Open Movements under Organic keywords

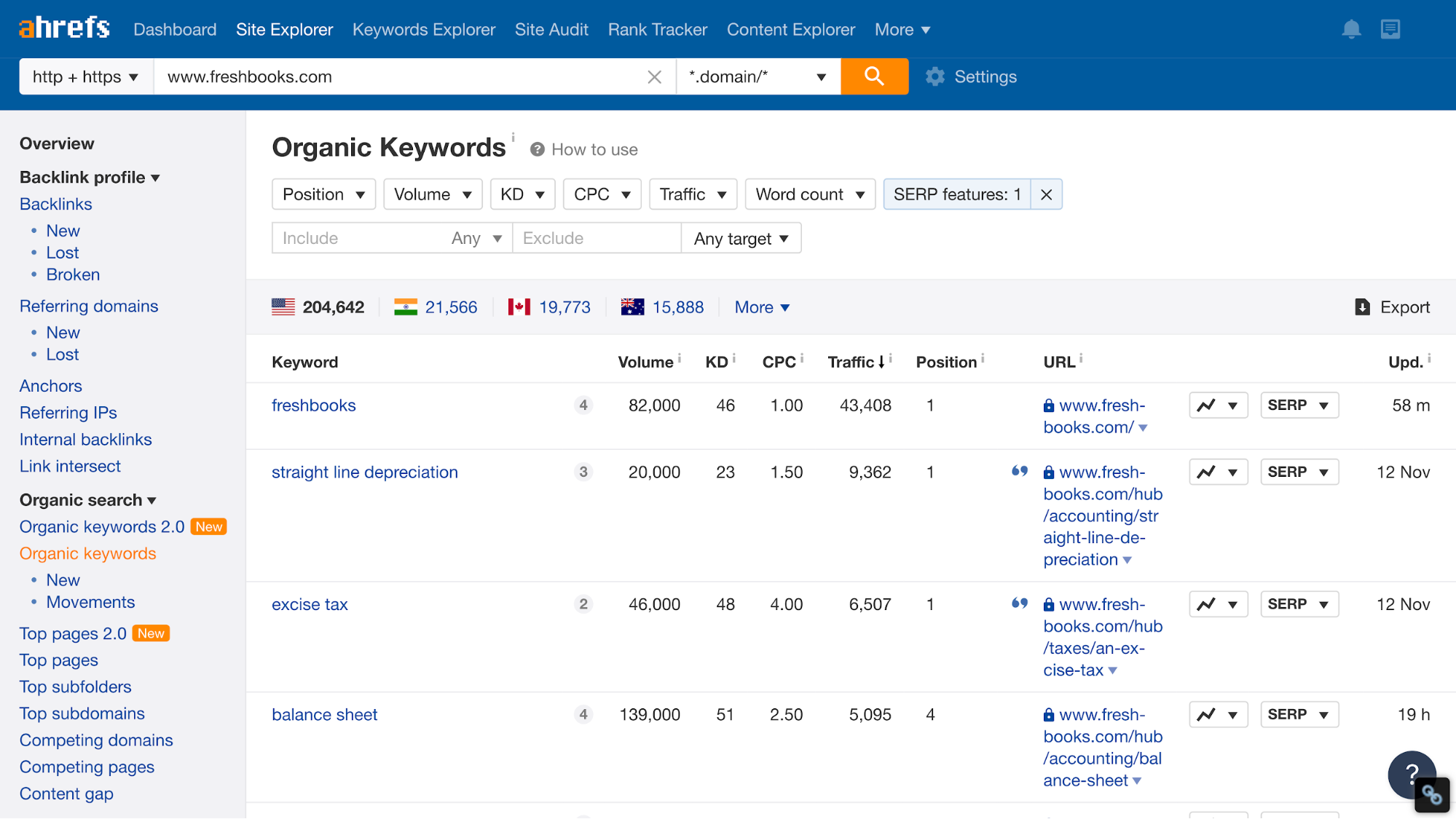pyautogui.click(x=90, y=602)
